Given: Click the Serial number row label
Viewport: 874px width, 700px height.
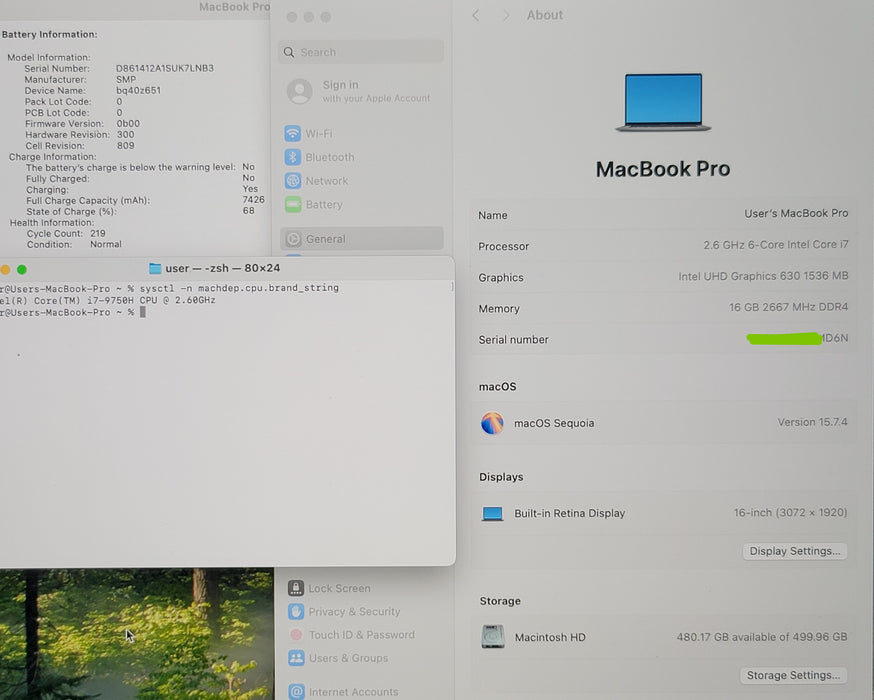Looking at the screenshot, I should pyautogui.click(x=513, y=340).
